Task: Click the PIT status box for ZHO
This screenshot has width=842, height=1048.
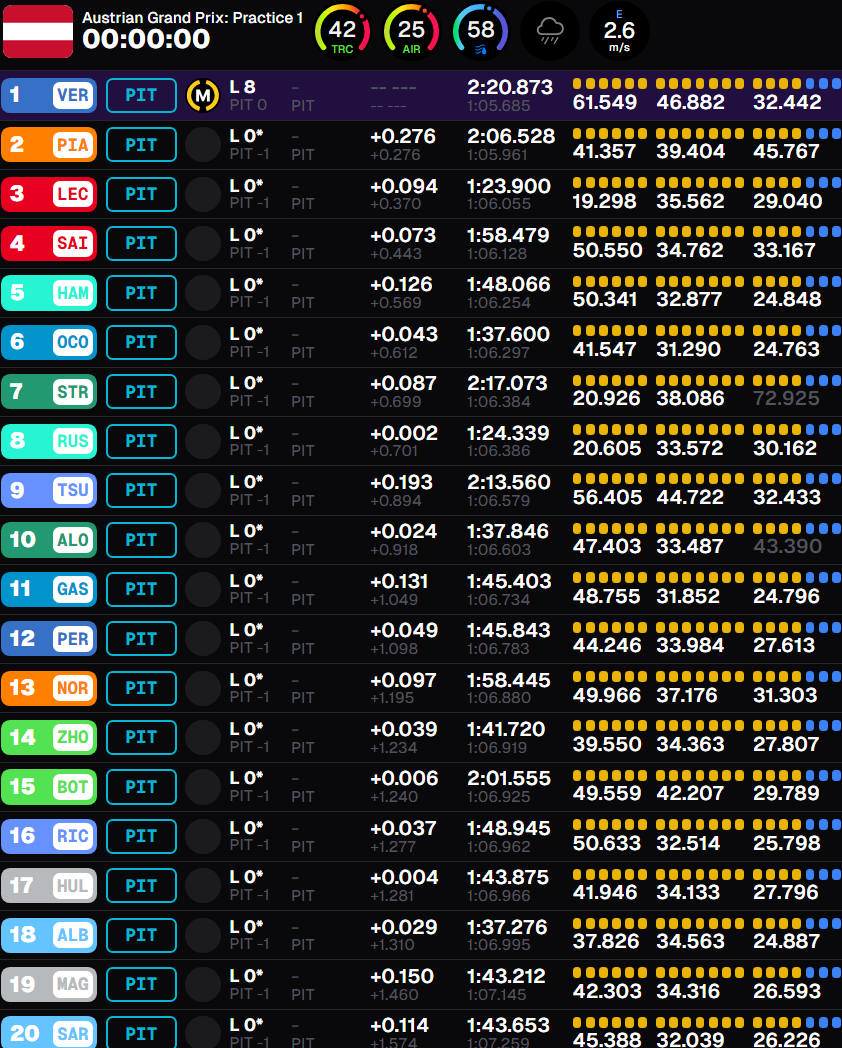Action: (x=142, y=737)
